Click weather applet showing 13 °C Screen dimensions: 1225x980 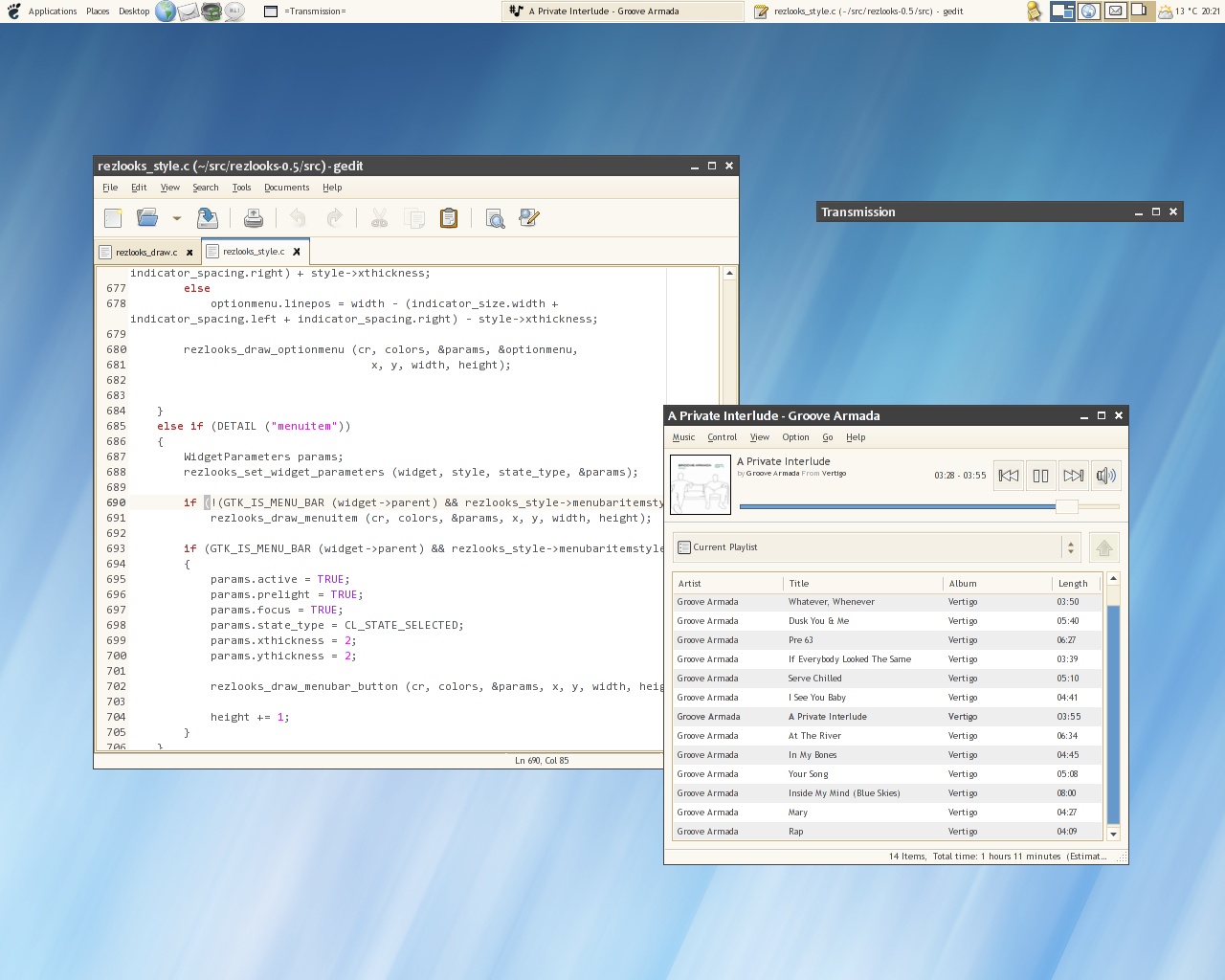coord(1177,11)
